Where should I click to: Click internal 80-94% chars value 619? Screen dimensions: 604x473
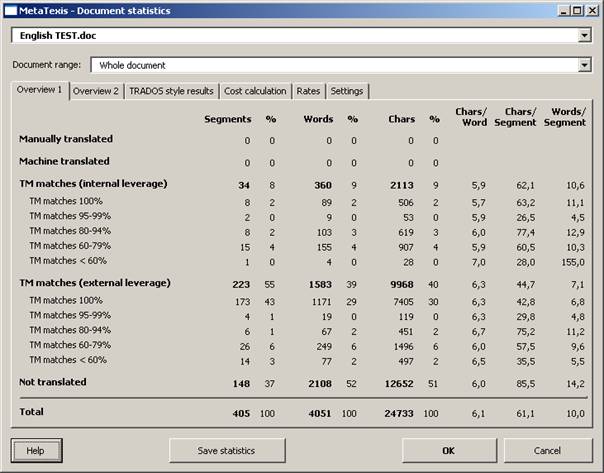click(406, 233)
